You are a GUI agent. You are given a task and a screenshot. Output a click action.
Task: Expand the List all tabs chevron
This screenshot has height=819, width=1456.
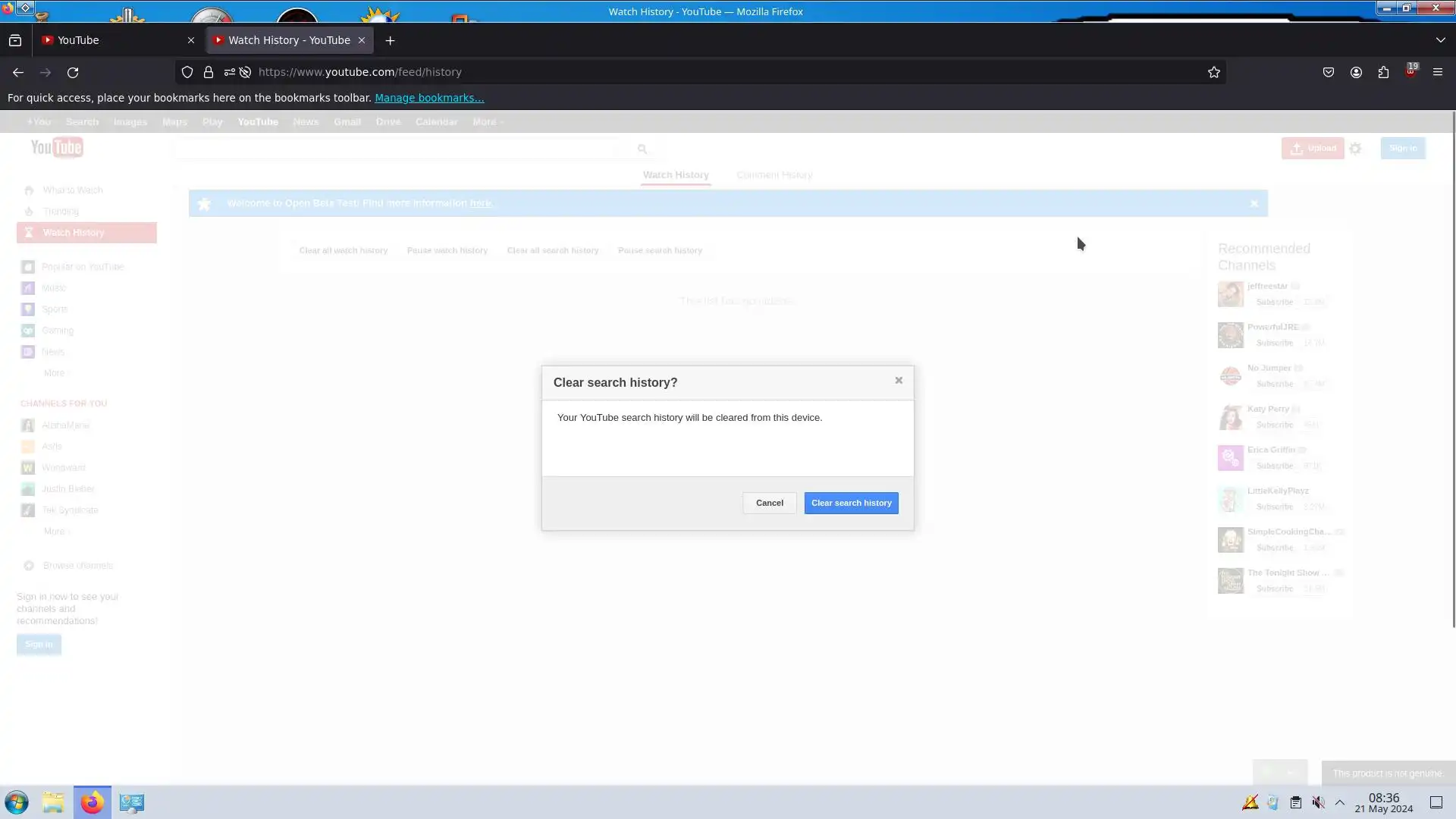coord(1440,40)
